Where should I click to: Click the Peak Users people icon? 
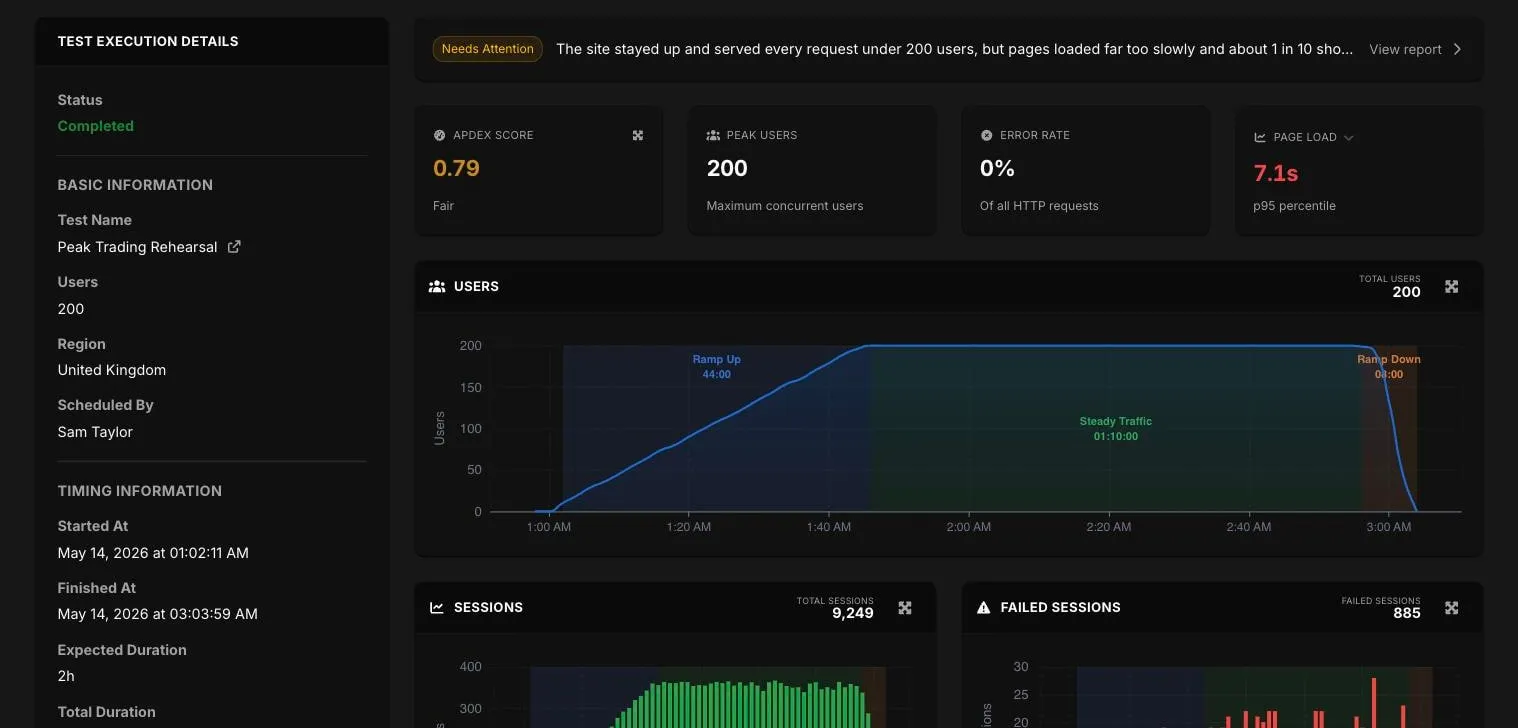(713, 135)
